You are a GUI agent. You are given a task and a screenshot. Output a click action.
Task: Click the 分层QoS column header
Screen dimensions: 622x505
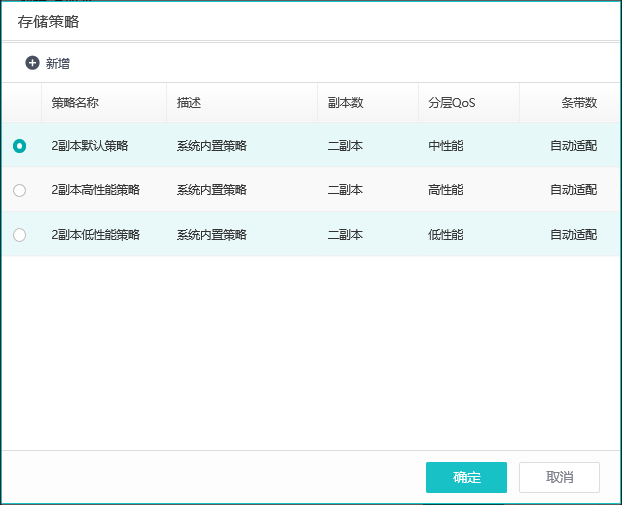pos(451,103)
